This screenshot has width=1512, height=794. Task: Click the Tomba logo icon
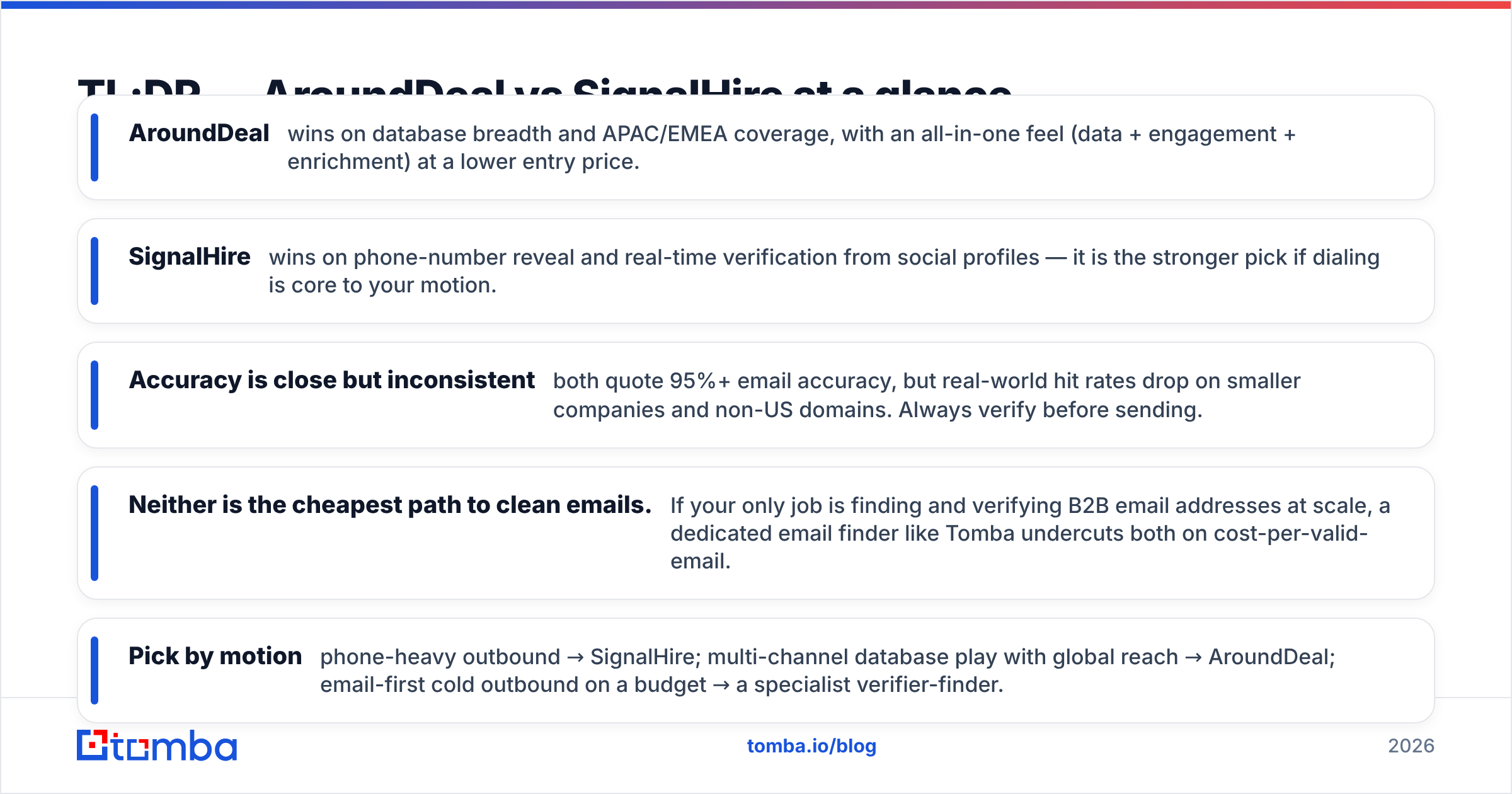(93, 745)
